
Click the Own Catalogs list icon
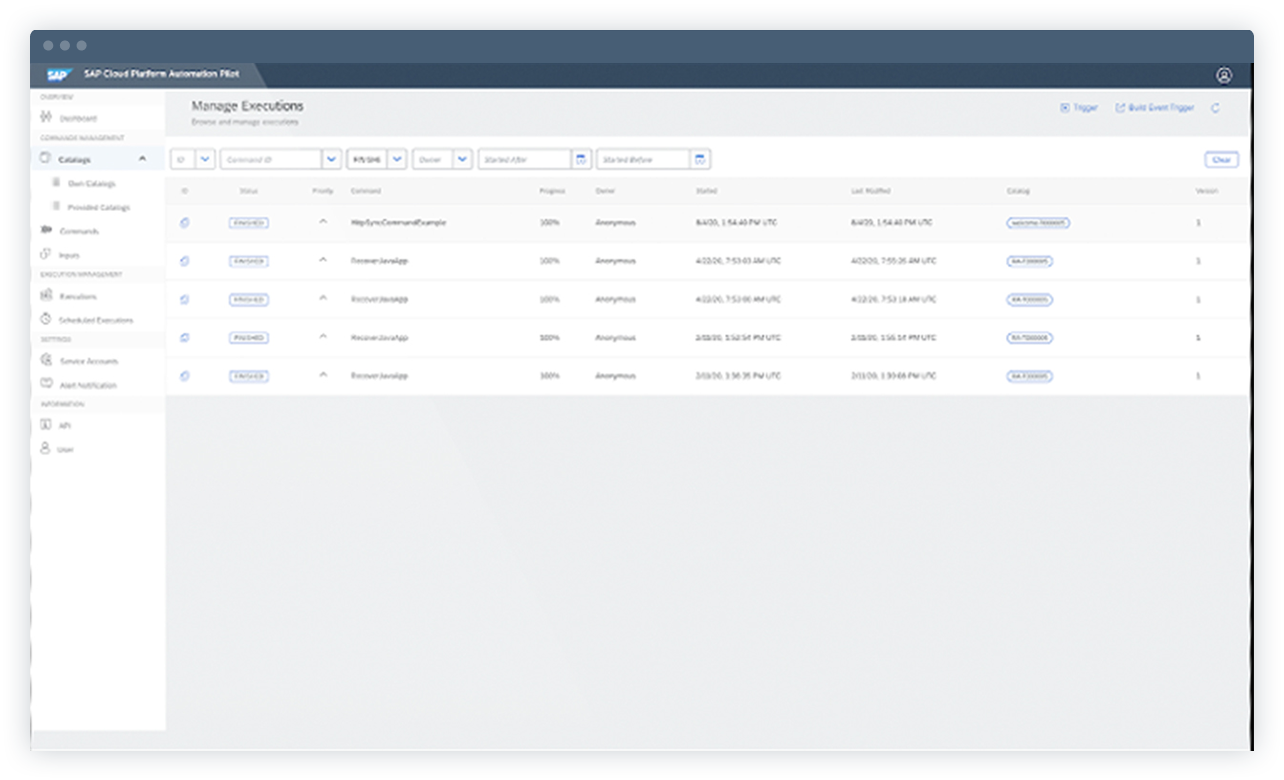click(x=56, y=183)
